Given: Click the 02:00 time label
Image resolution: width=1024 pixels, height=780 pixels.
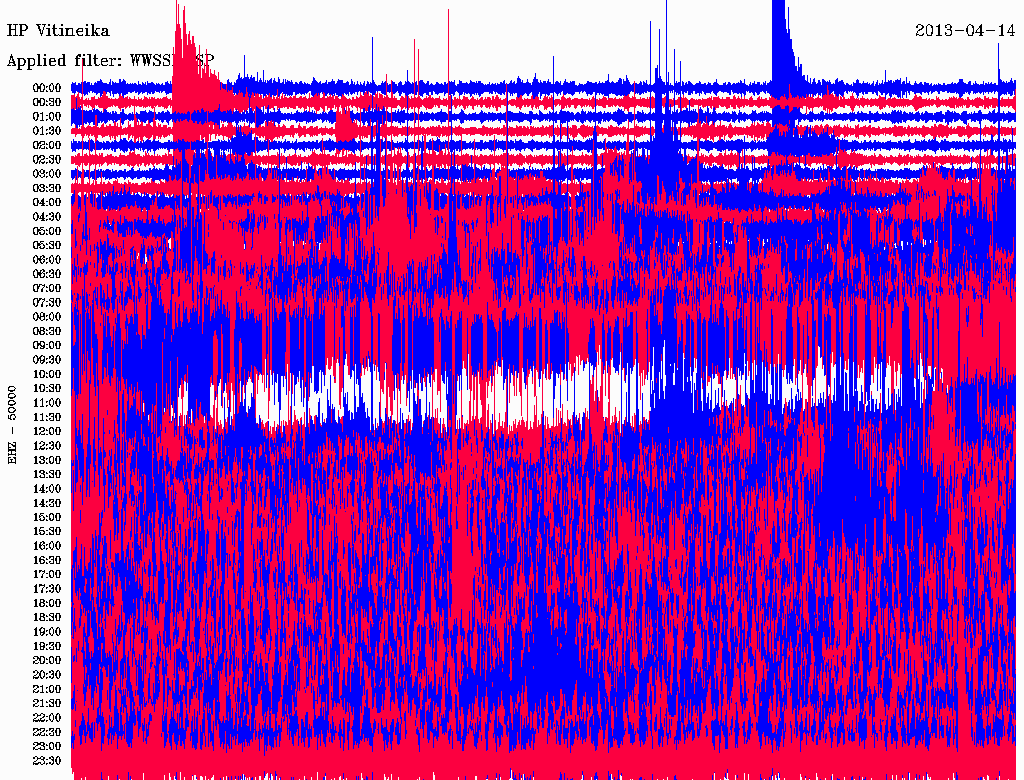Looking at the screenshot, I should click(47, 146).
